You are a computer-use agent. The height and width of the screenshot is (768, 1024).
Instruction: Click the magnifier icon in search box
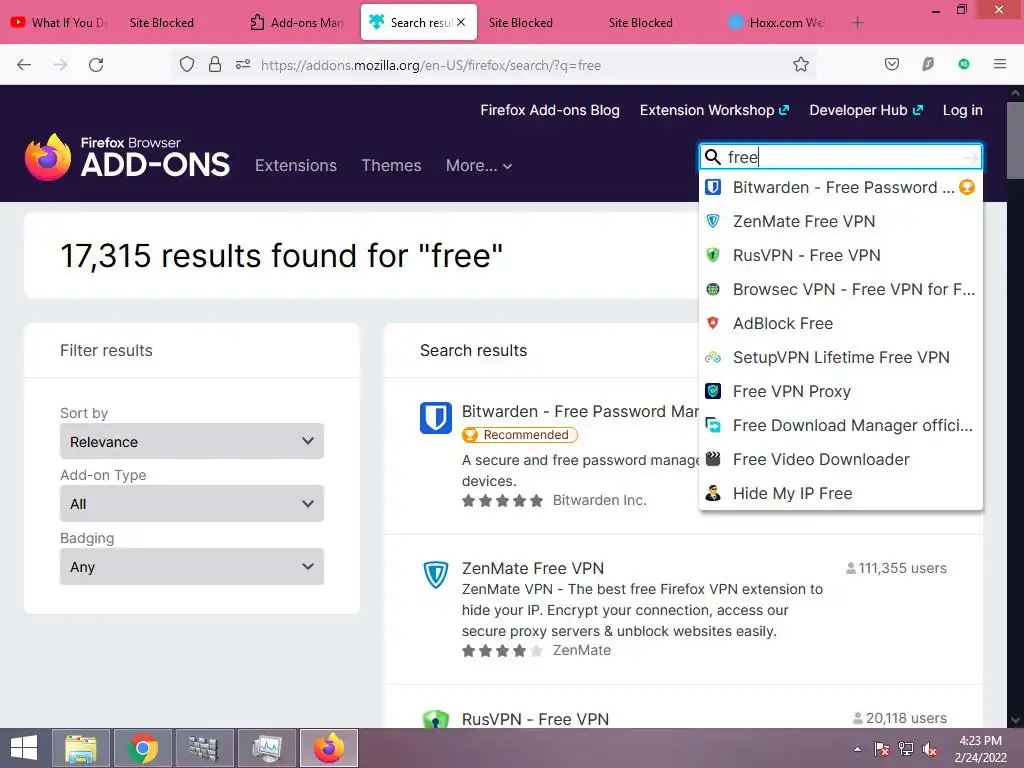coord(713,157)
